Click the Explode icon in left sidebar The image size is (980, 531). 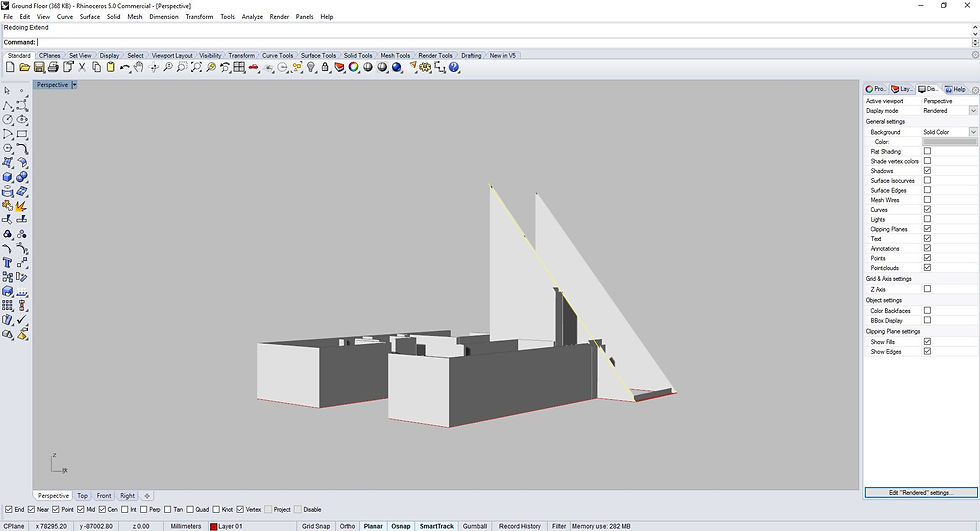click(x=22, y=206)
